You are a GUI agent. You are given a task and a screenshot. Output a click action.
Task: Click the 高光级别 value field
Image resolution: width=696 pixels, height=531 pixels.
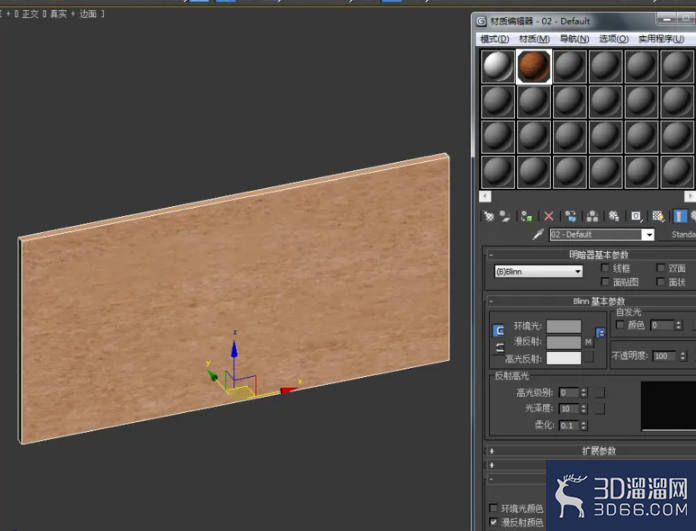pyautogui.click(x=569, y=392)
